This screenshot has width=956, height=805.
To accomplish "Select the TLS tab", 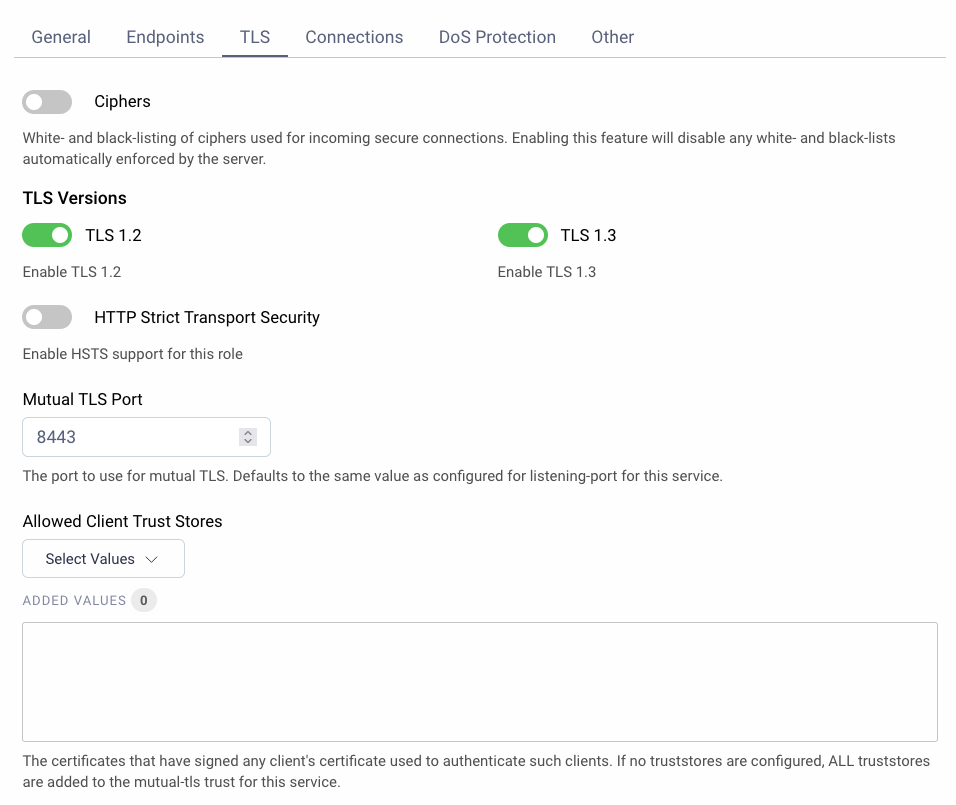I will point(254,37).
